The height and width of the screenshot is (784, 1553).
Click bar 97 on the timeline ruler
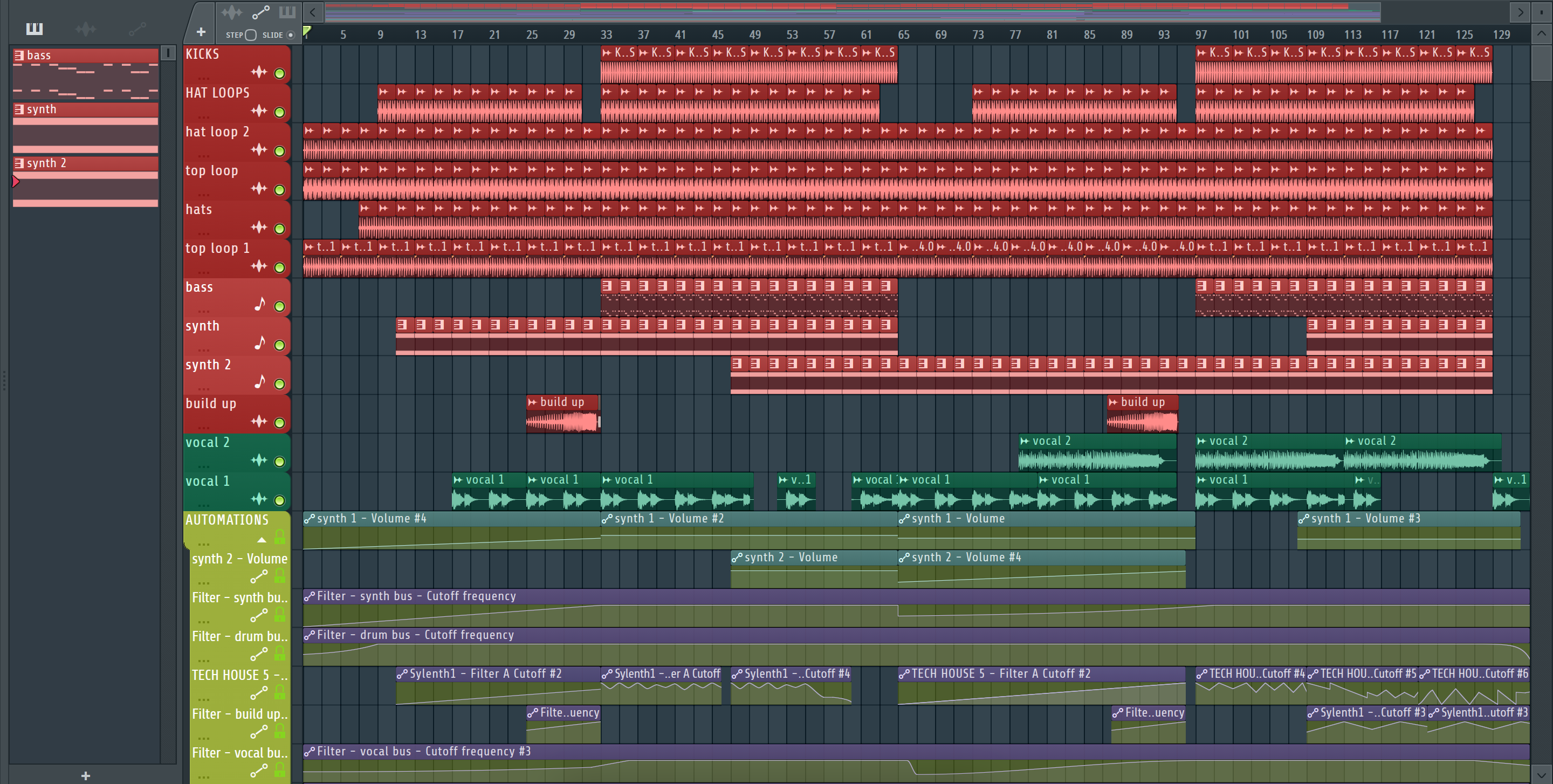(1201, 35)
